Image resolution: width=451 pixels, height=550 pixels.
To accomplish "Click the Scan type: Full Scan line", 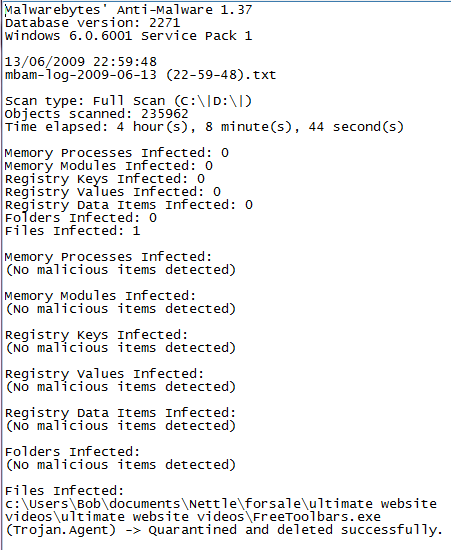I will pos(128,101).
